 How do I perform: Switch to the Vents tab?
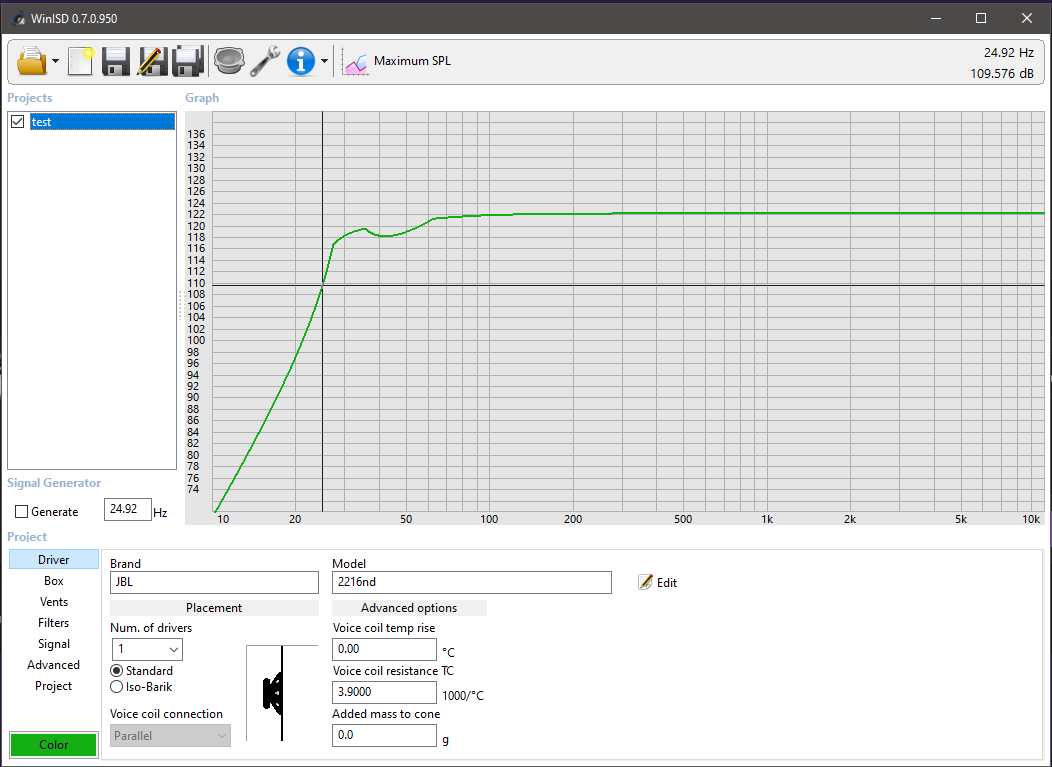click(x=54, y=602)
